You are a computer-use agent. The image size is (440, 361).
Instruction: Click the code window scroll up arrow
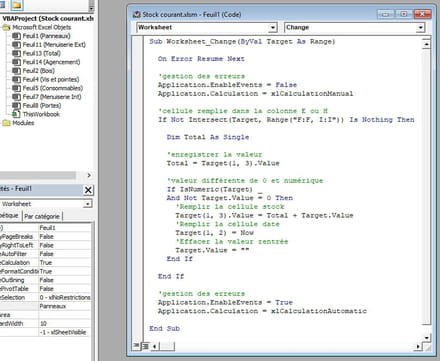click(426, 44)
